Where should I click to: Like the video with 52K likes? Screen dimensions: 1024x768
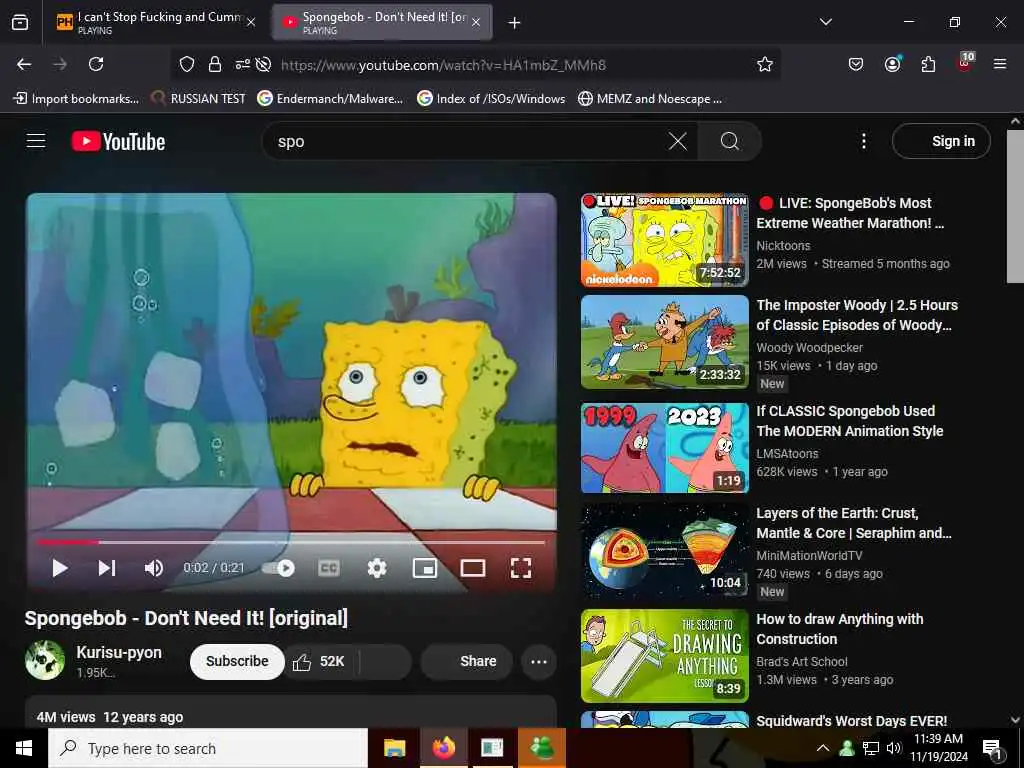(319, 662)
